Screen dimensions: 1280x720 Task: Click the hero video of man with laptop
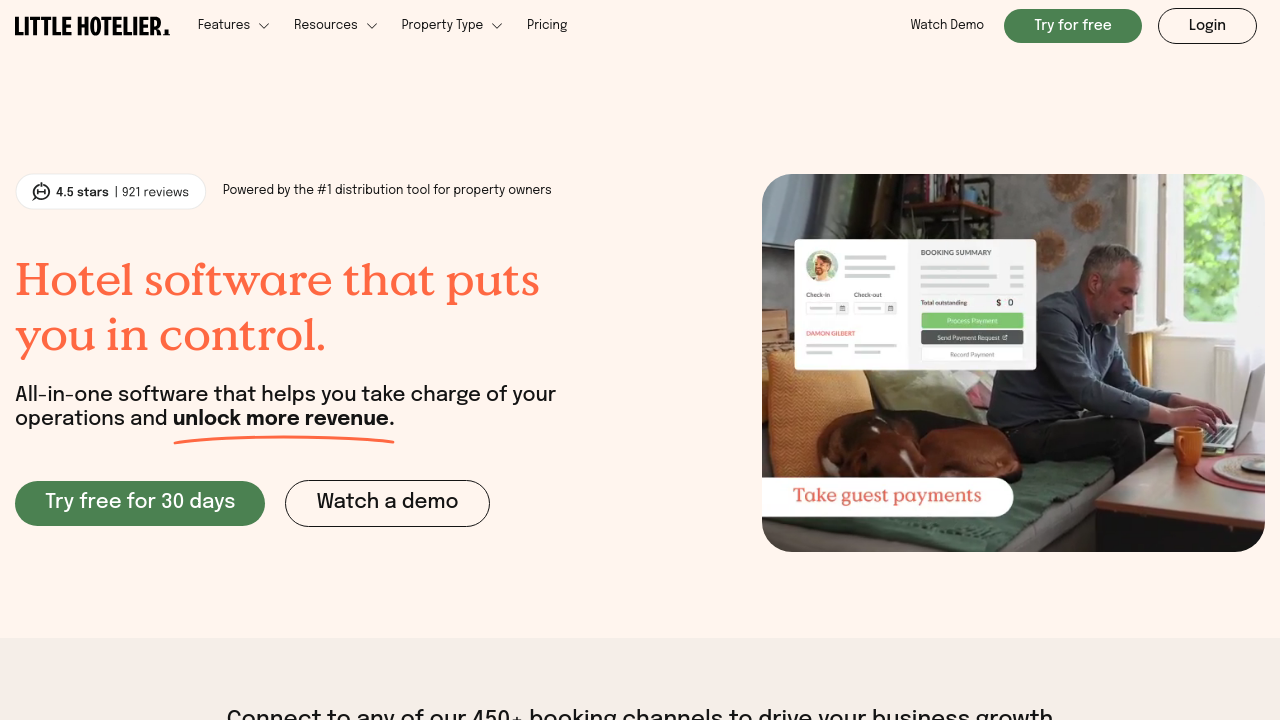1013,363
